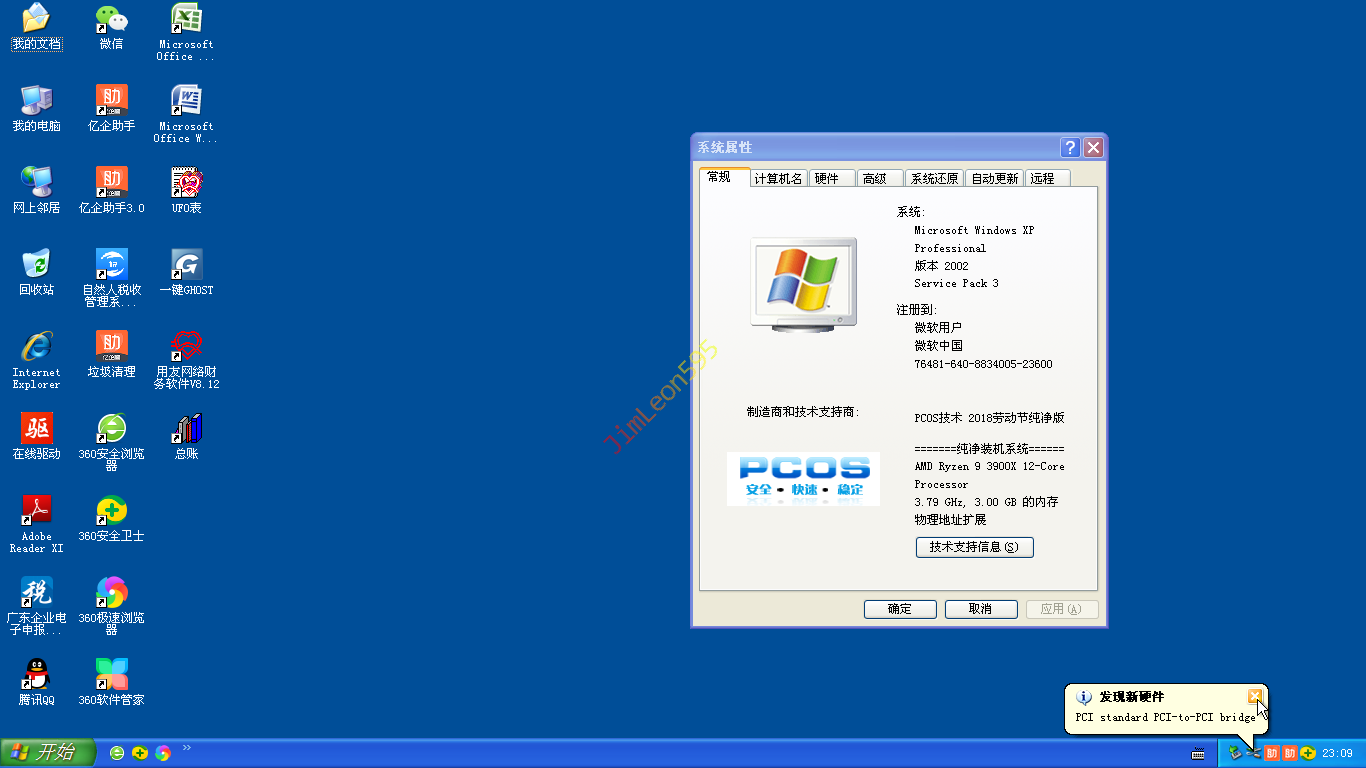The height and width of the screenshot is (768, 1366).
Task: Select the 360安全卫士 desktop icon
Action: 111,511
